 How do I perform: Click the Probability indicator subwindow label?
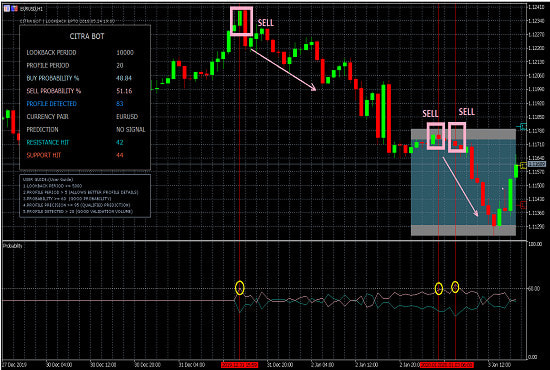pyautogui.click(x=13, y=246)
